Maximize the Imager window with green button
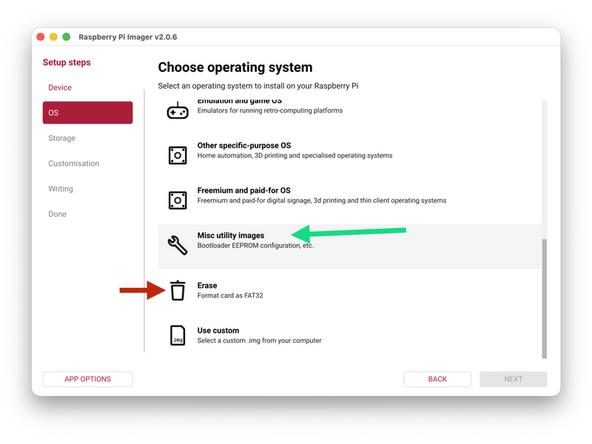The height and width of the screenshot is (444, 592). point(66,37)
